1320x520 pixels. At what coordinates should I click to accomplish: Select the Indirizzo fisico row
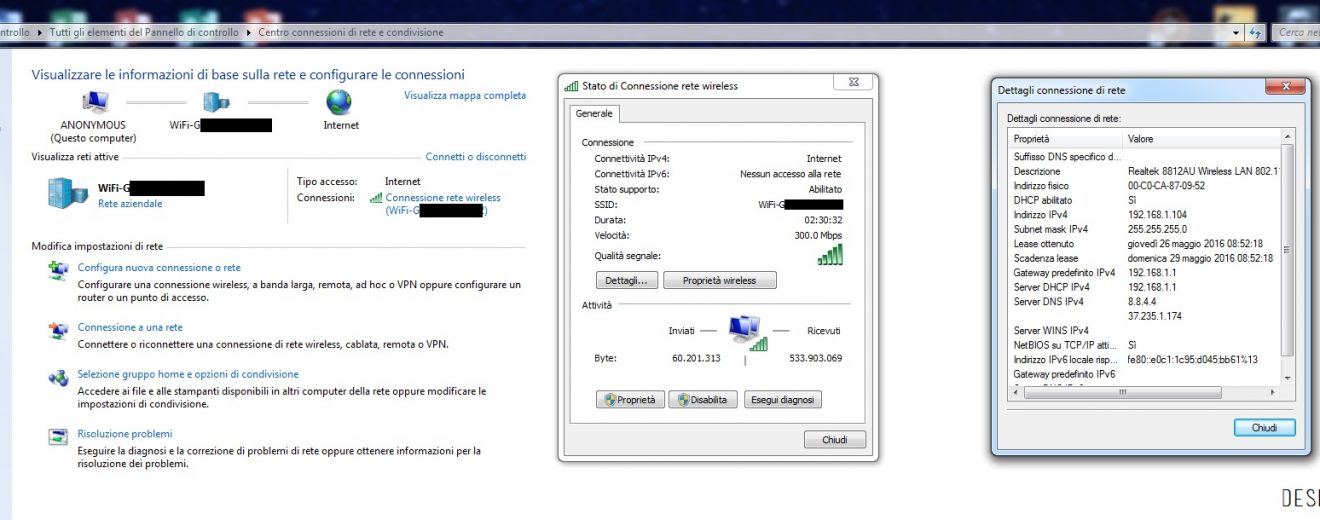(1144, 185)
